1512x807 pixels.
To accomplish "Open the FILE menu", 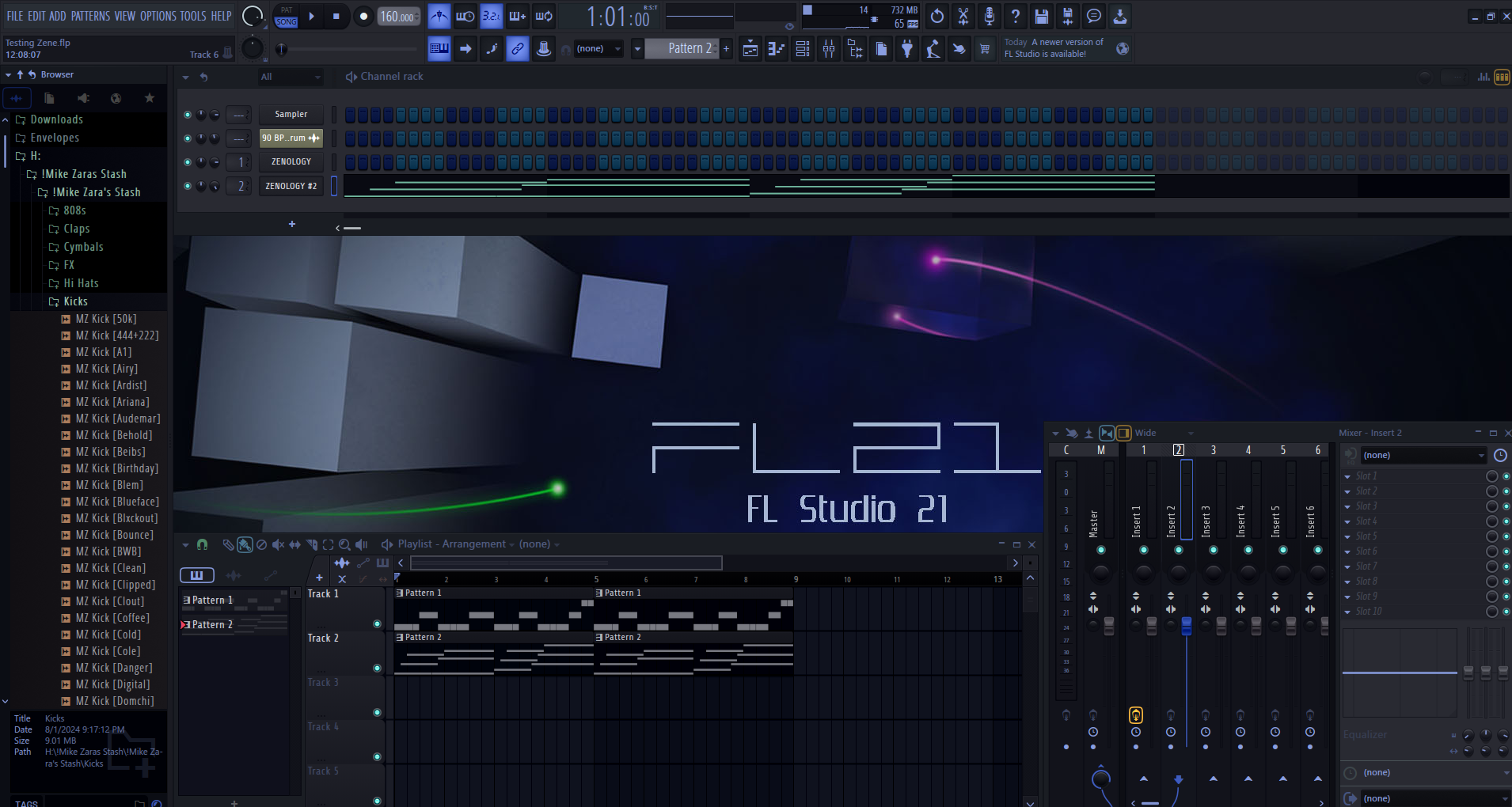I will [x=15, y=16].
